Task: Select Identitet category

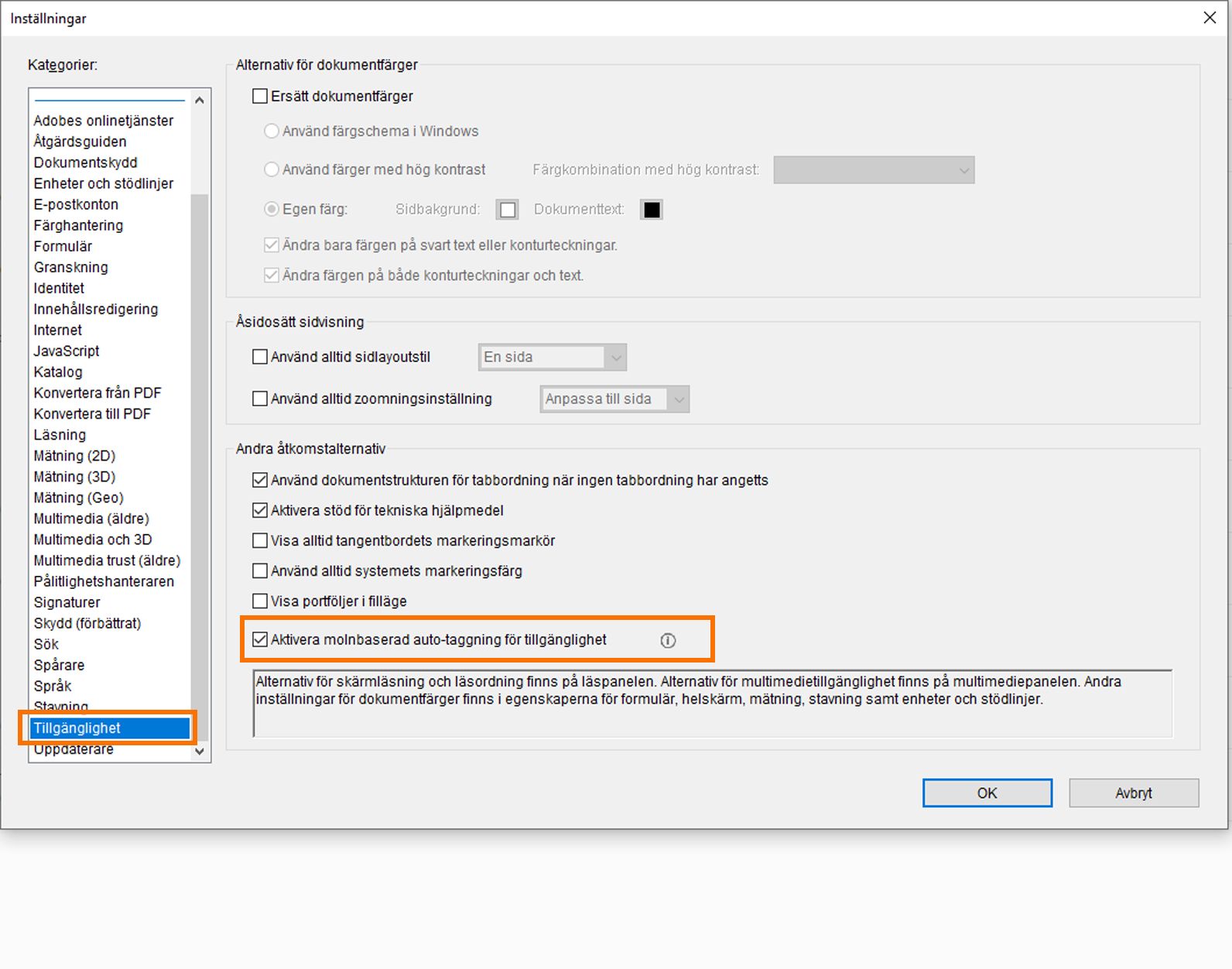Action: pos(59,288)
